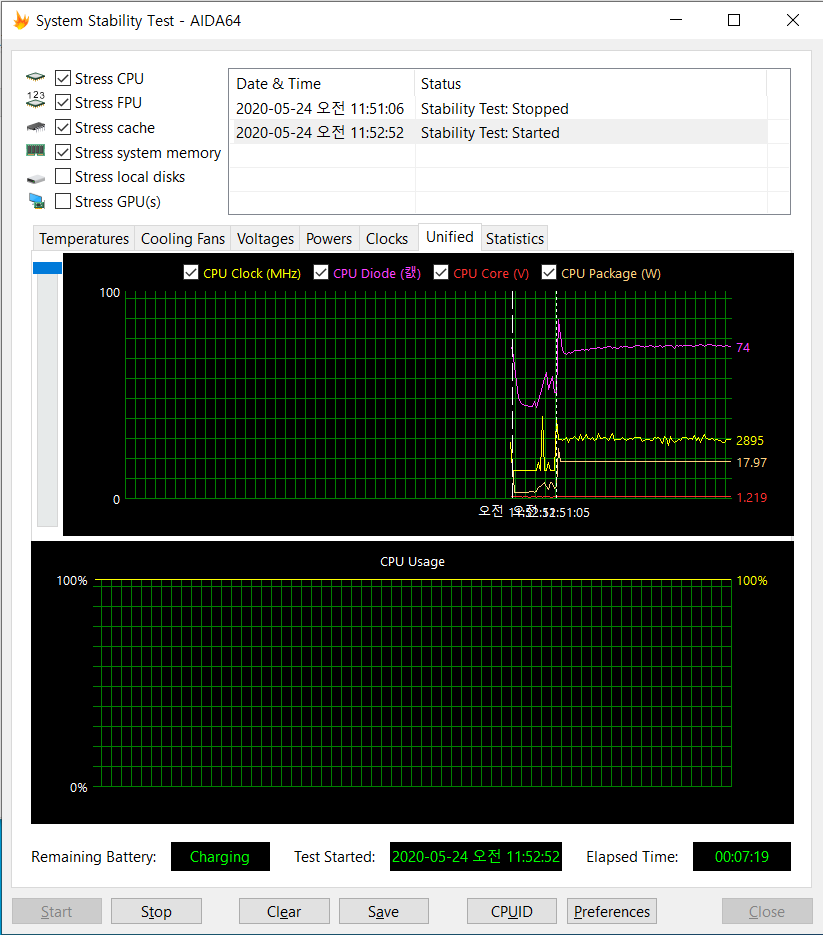
Task: Enable the Stress local disks checkbox
Action: tap(63, 177)
